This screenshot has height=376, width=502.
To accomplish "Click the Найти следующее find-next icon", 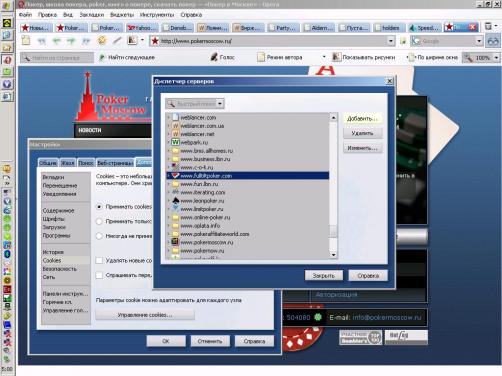I will 102,57.
